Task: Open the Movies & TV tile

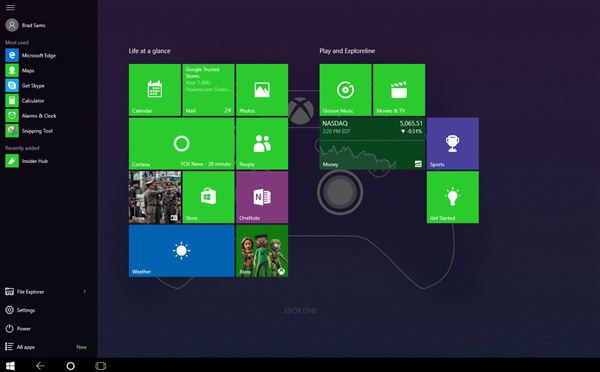Action: (x=399, y=90)
